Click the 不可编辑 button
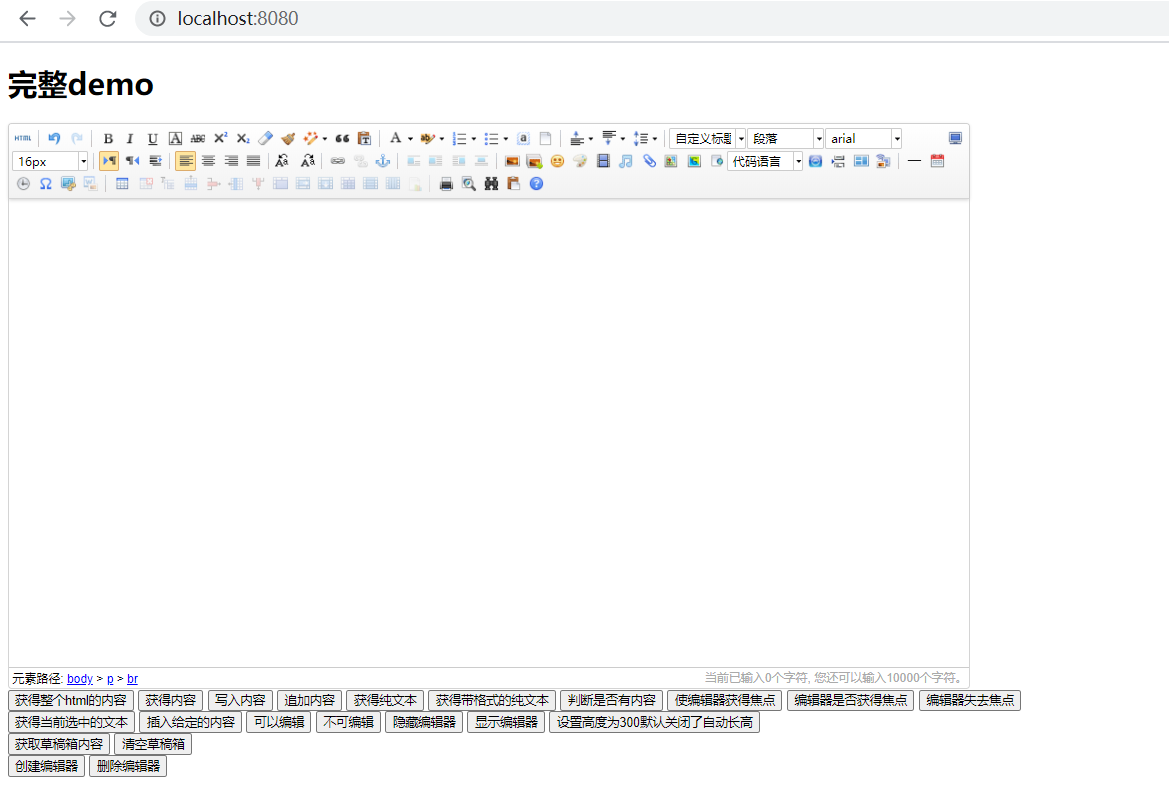Image resolution: width=1169 pixels, height=799 pixels. (348, 722)
